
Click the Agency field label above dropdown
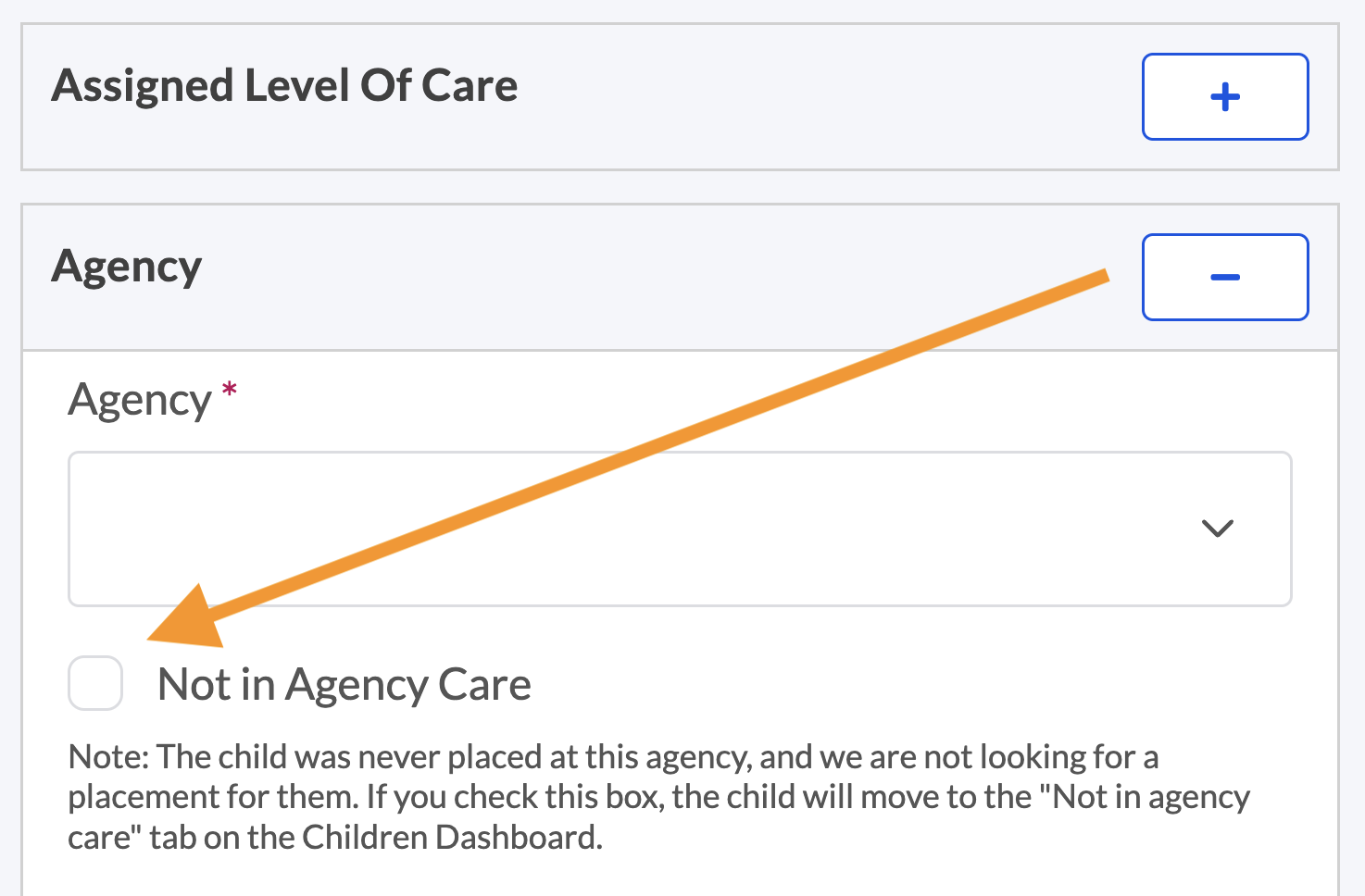[x=140, y=401]
